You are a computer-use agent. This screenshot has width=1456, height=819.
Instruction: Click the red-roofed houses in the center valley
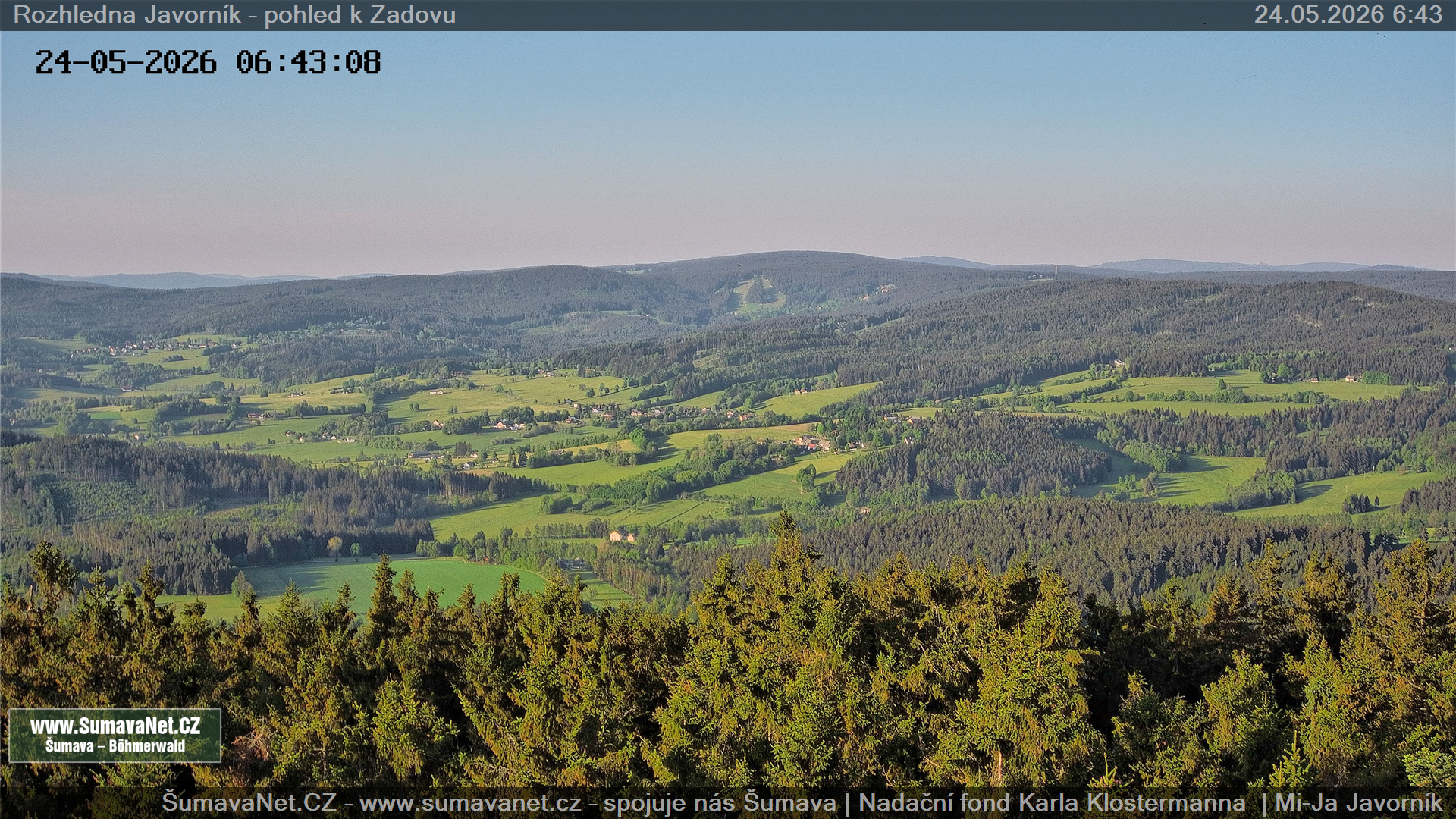(813, 443)
